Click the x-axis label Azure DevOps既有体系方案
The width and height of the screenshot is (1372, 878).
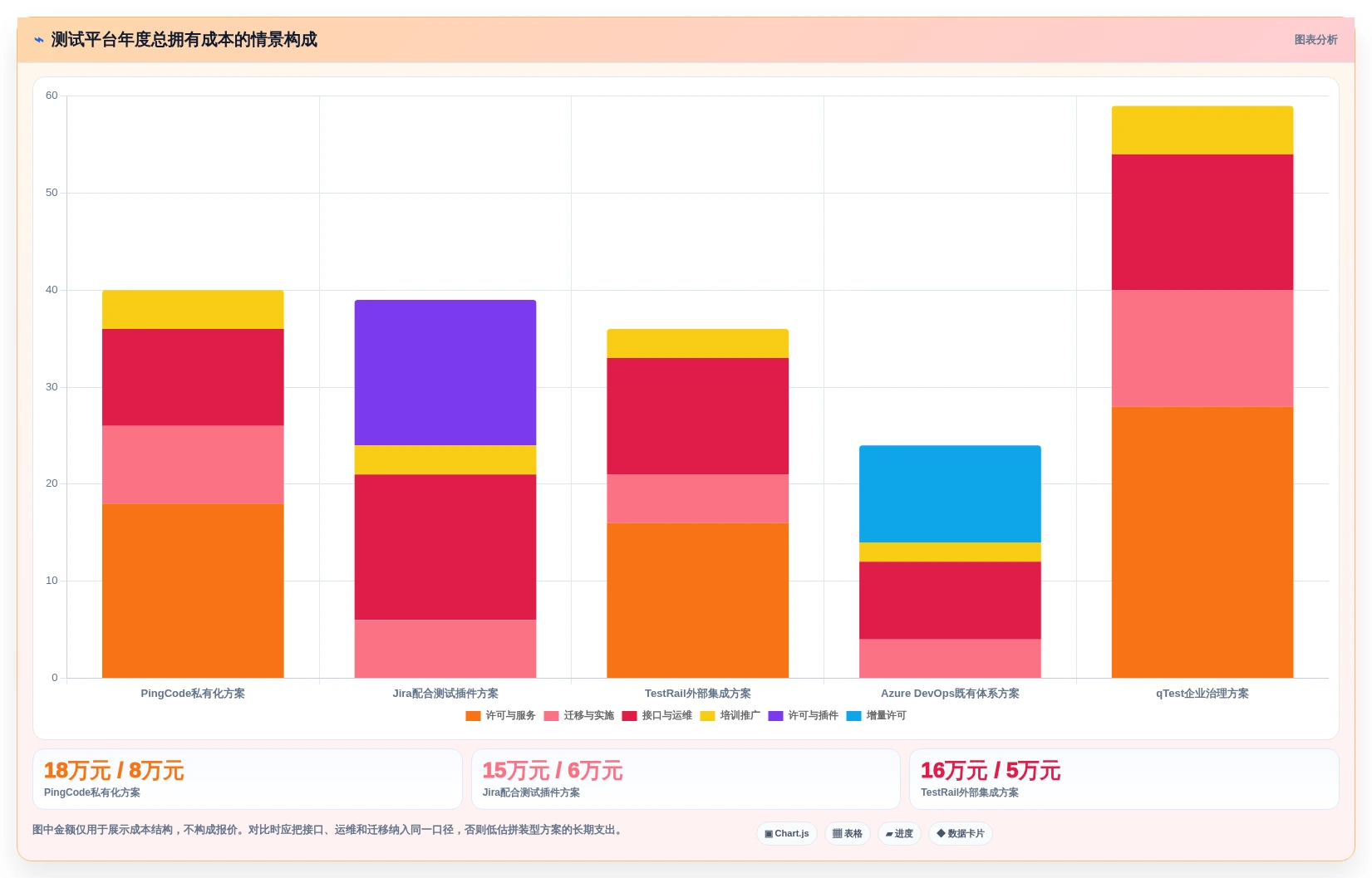click(950, 694)
